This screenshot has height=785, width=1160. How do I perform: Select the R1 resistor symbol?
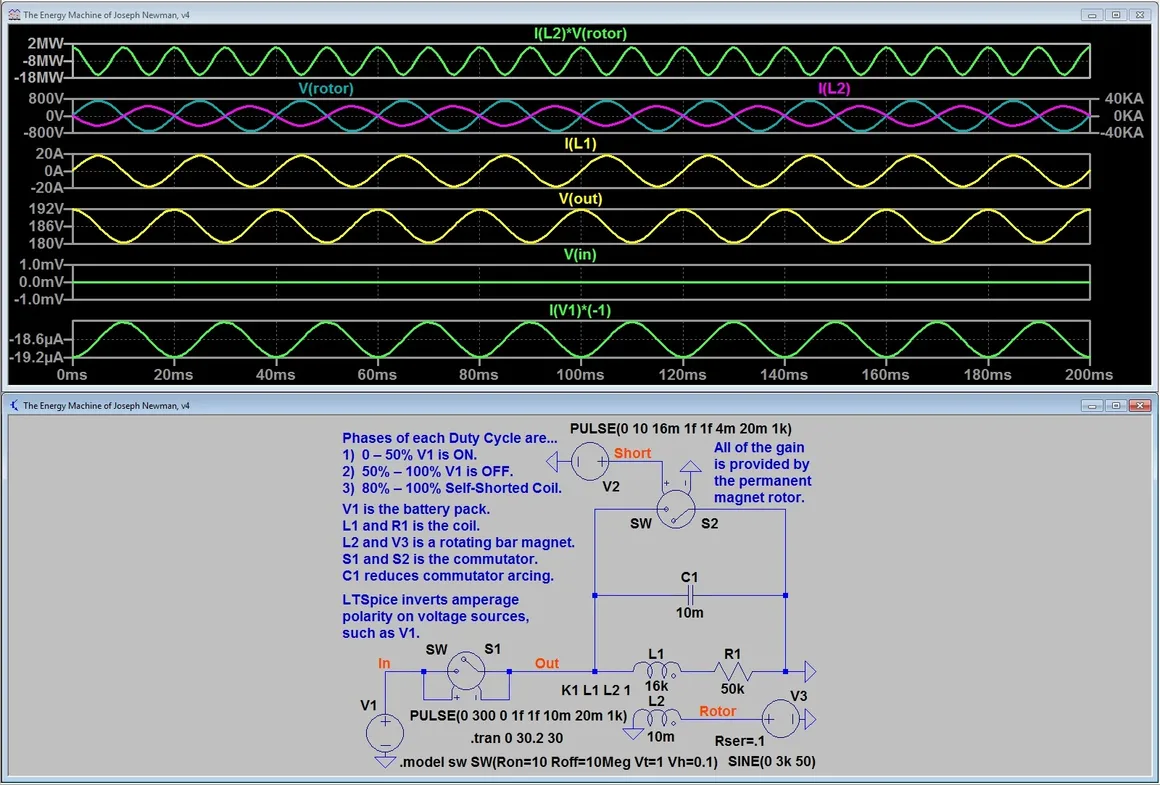tap(733, 670)
